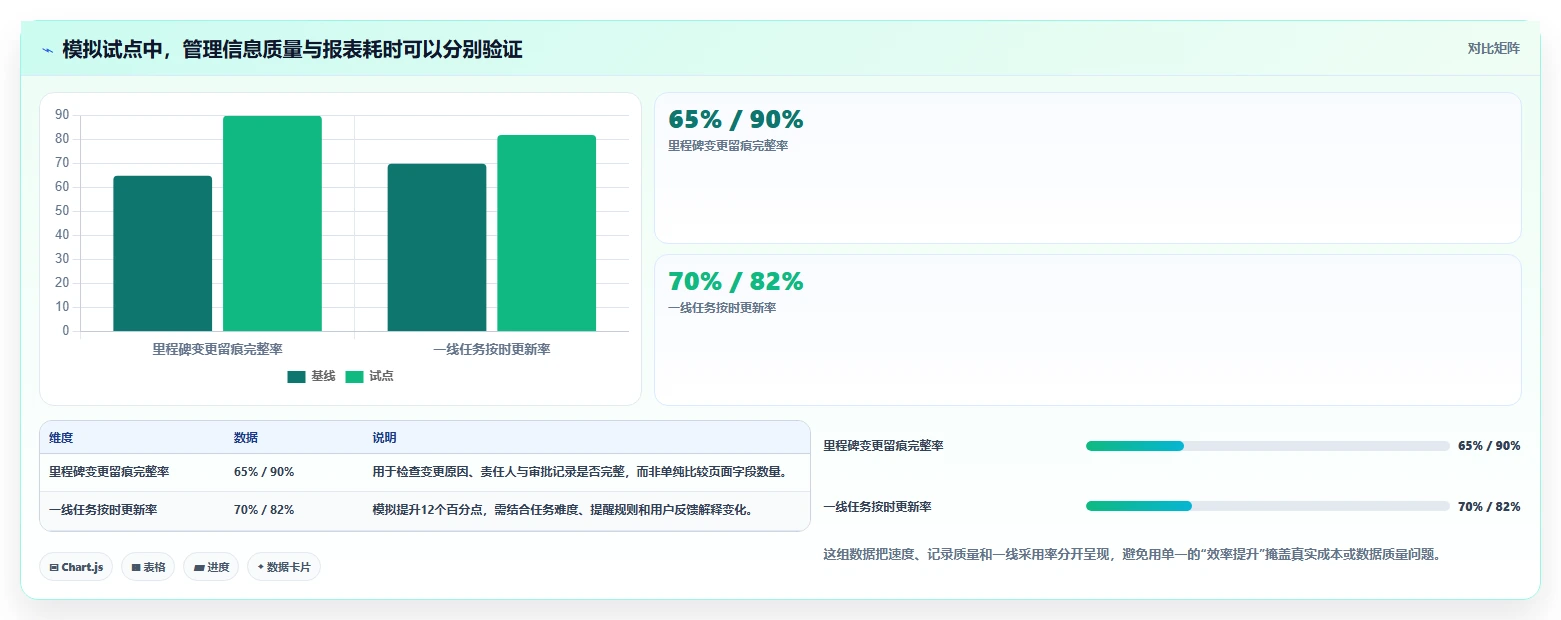This screenshot has width=1561, height=620.
Task: Click the 维度 column header
Action: click(61, 438)
